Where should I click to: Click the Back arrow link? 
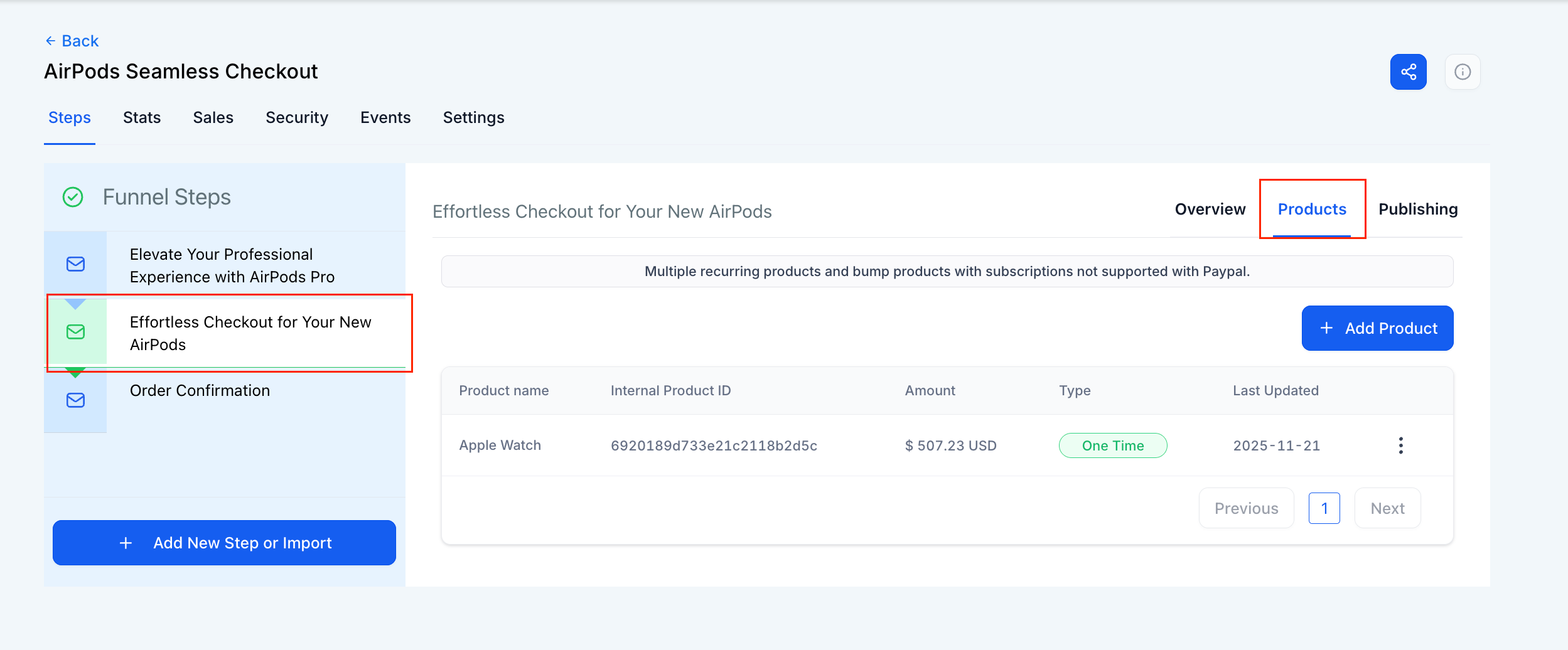tap(72, 41)
